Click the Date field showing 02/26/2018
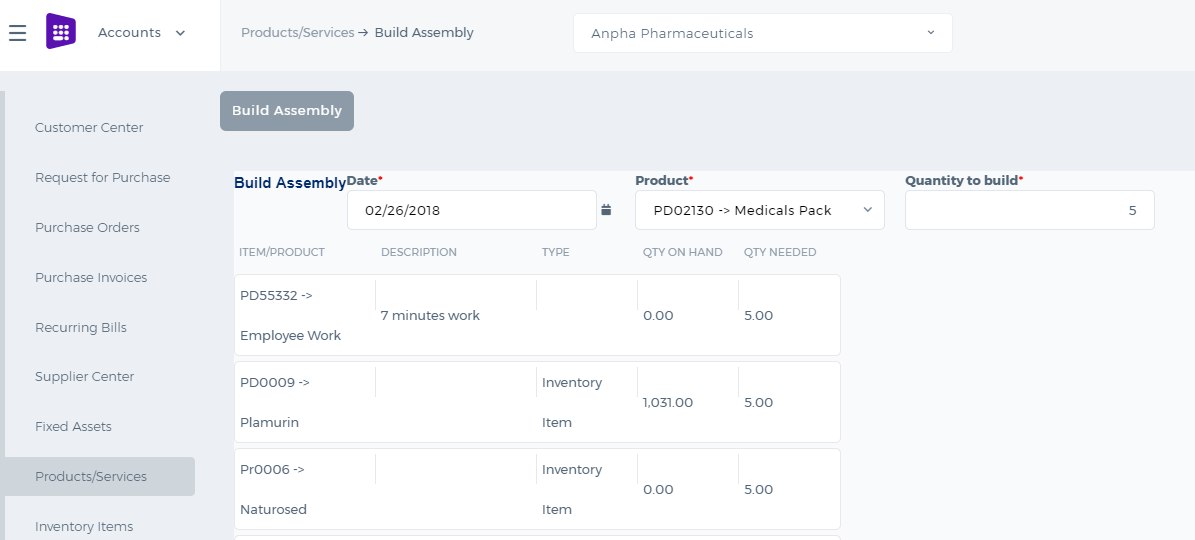 pos(472,210)
